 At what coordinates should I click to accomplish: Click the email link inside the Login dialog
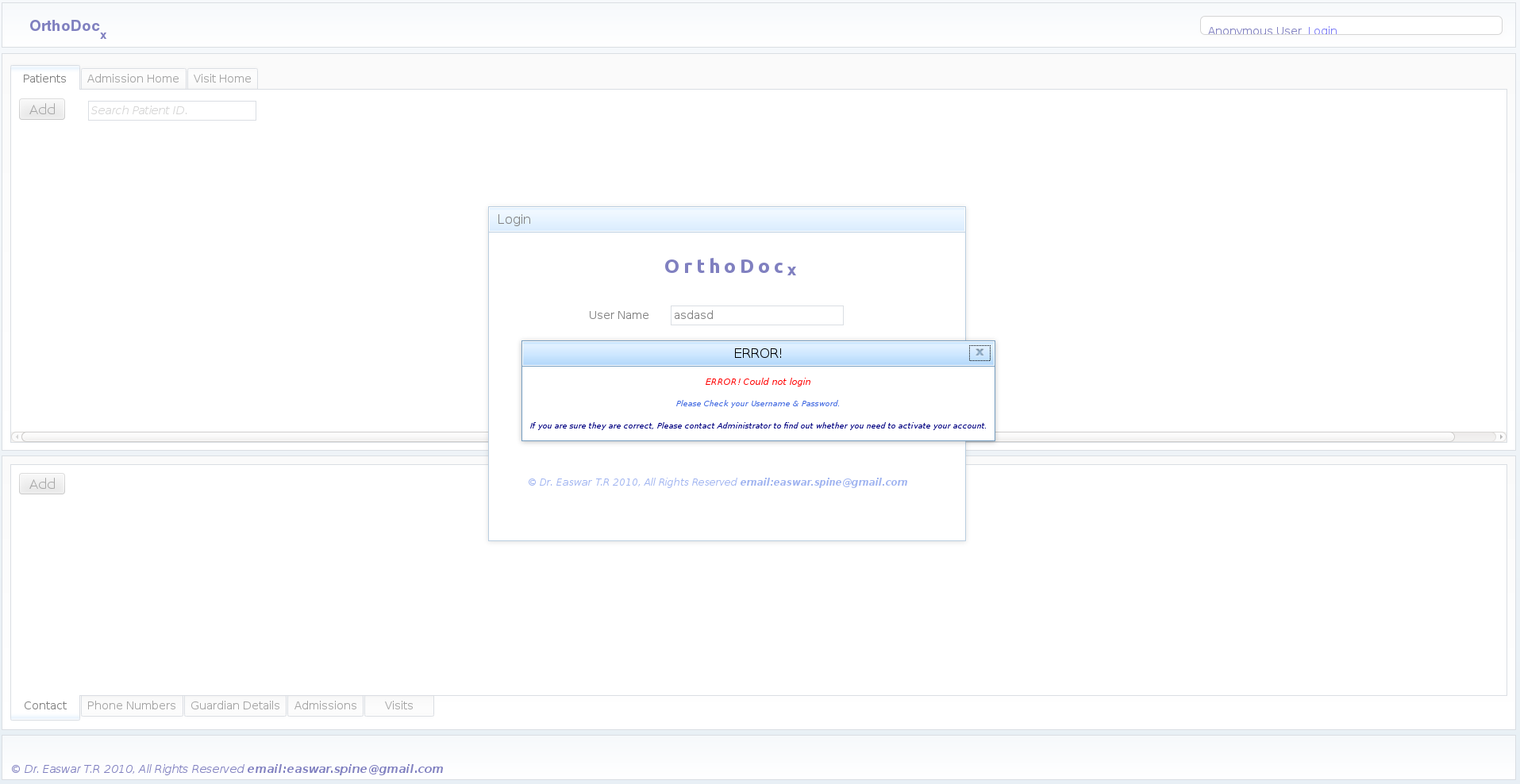823,482
